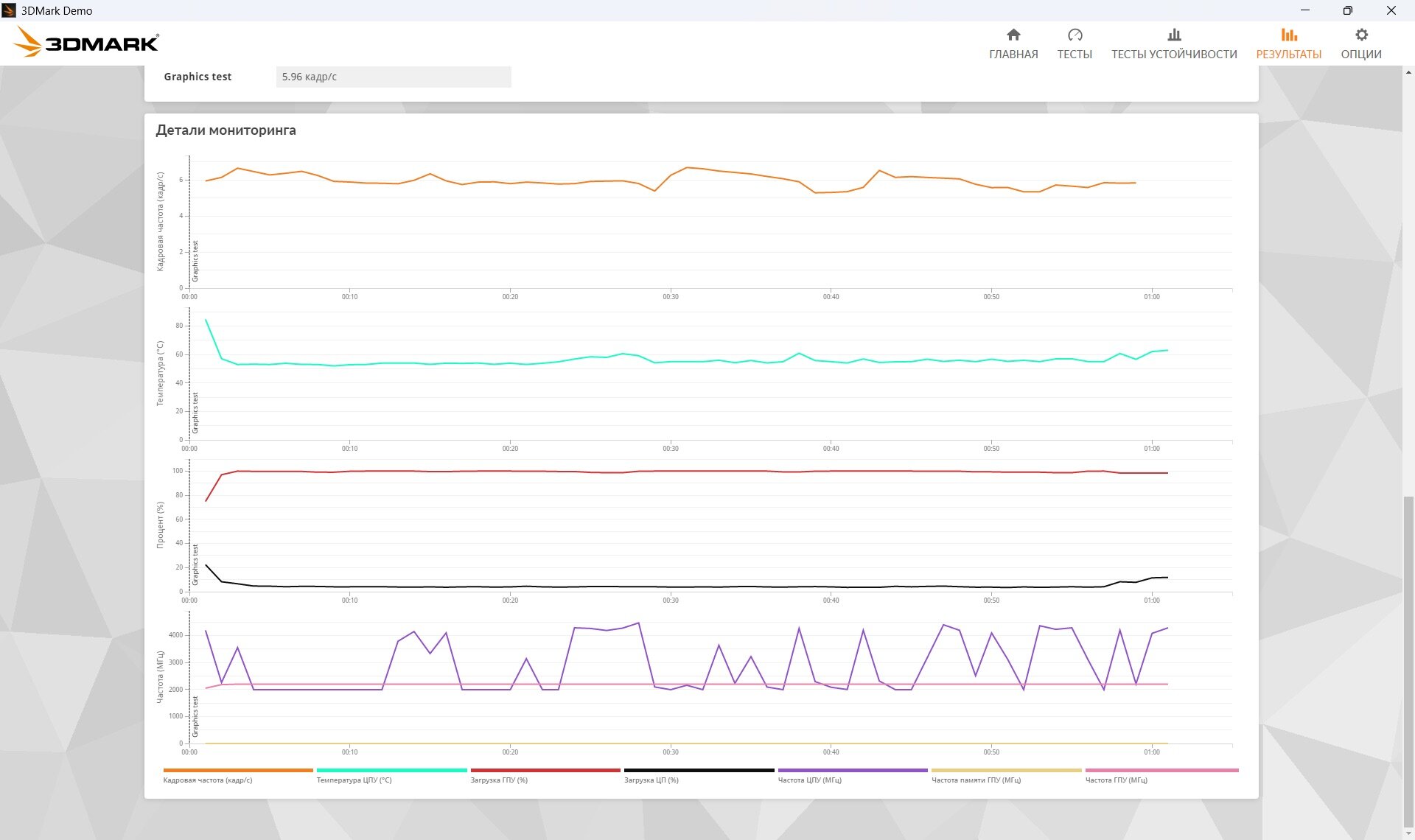Click the scroll down arrow on scrollbar
Viewport: 1415px width, 840px height.
[1408, 833]
